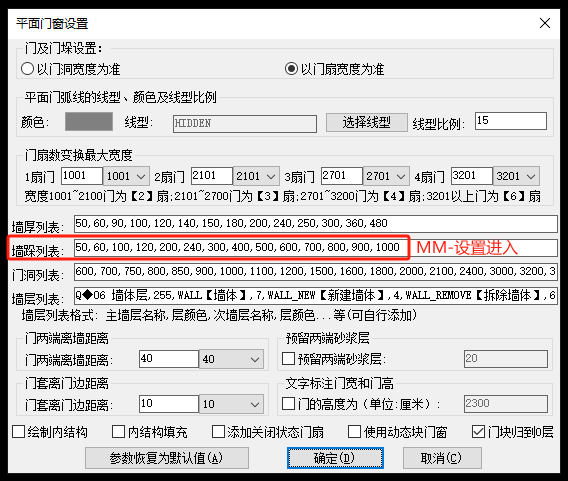Check the 绘制内结构 checkbox
Viewport: 568px width, 481px height.
[18, 432]
